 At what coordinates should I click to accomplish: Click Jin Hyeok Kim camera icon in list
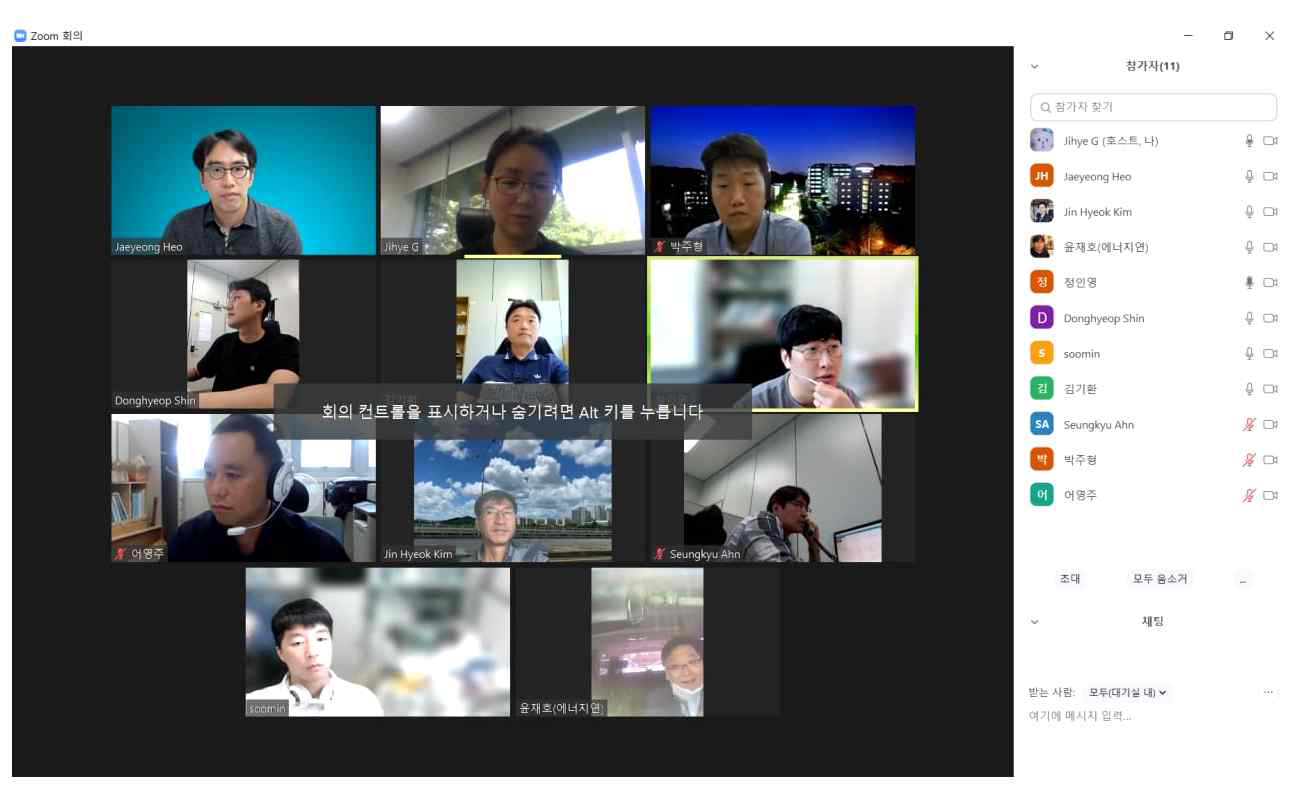[x=1271, y=212]
